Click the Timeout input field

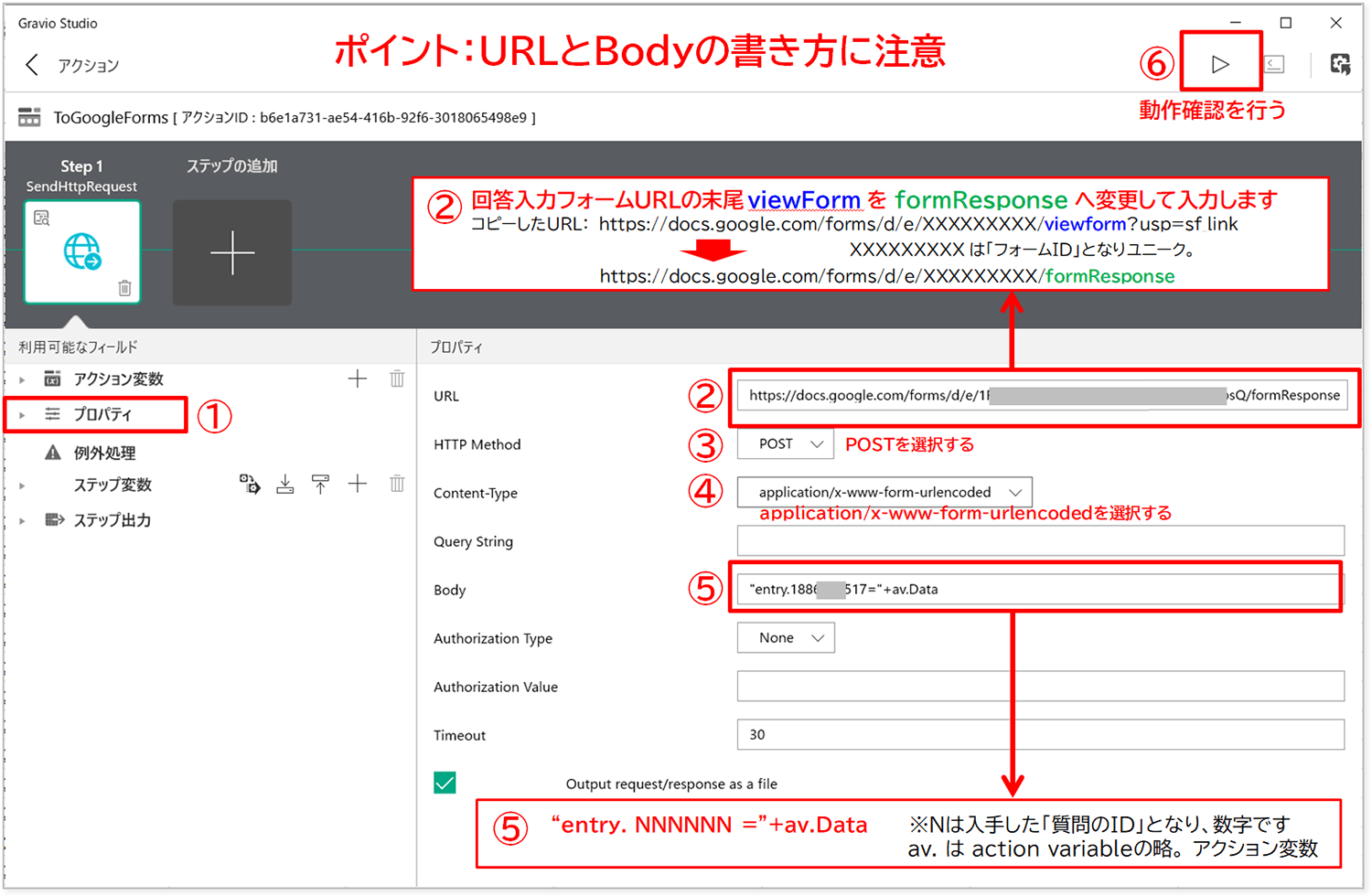click(x=1041, y=734)
